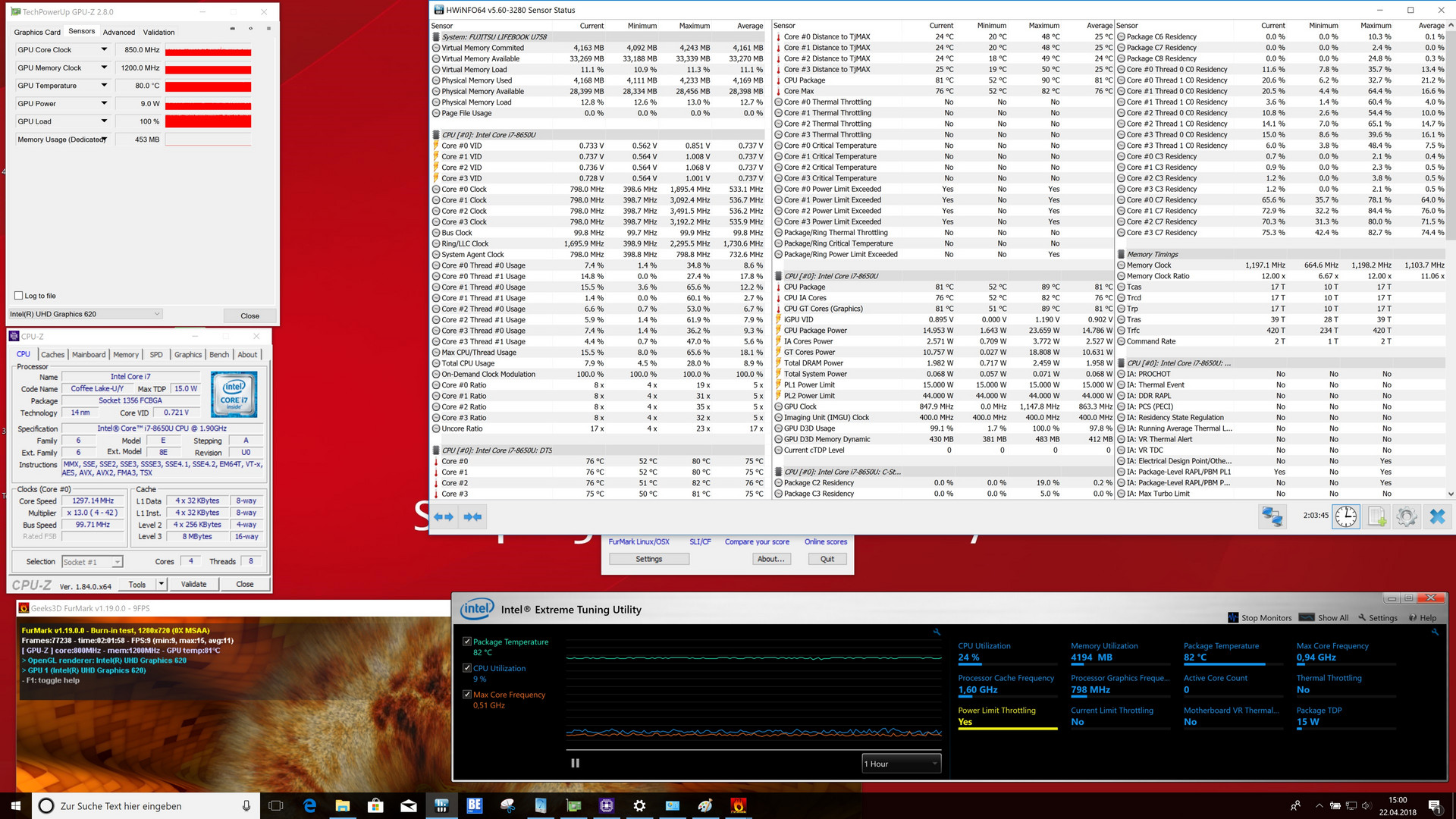1456x819 pixels.
Task: Switch to GPU-Z Validation tab
Action: coord(158,32)
